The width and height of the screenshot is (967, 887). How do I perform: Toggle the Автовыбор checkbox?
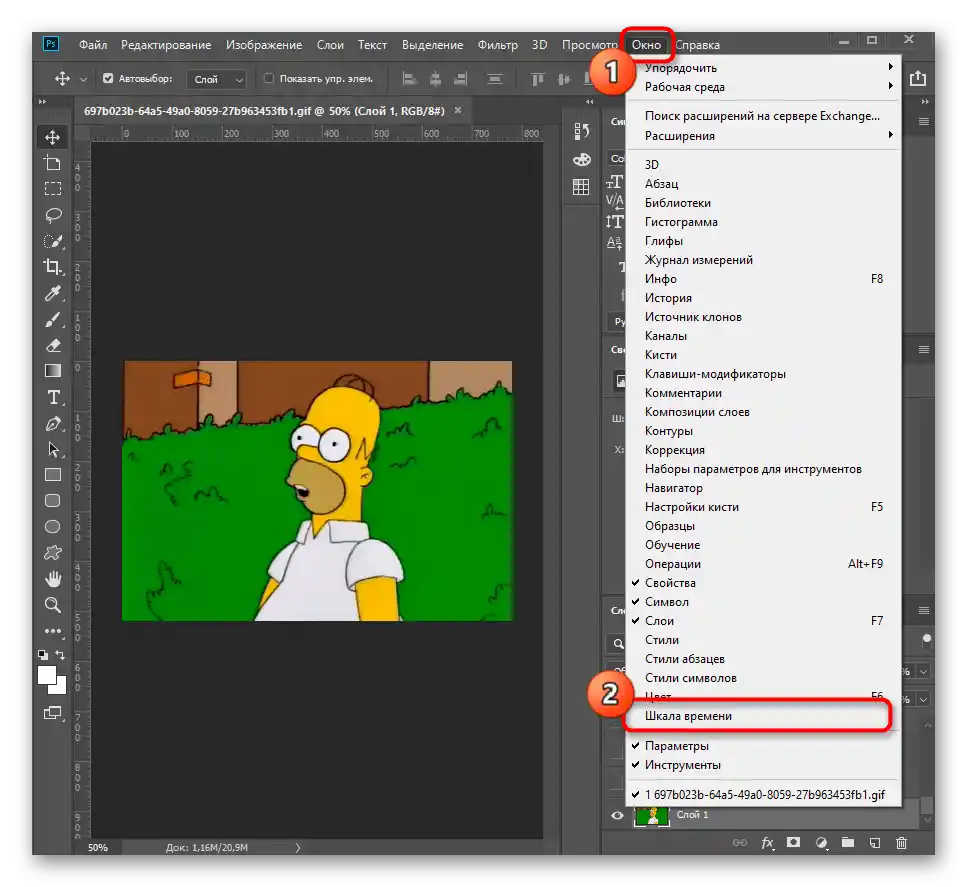(x=108, y=78)
